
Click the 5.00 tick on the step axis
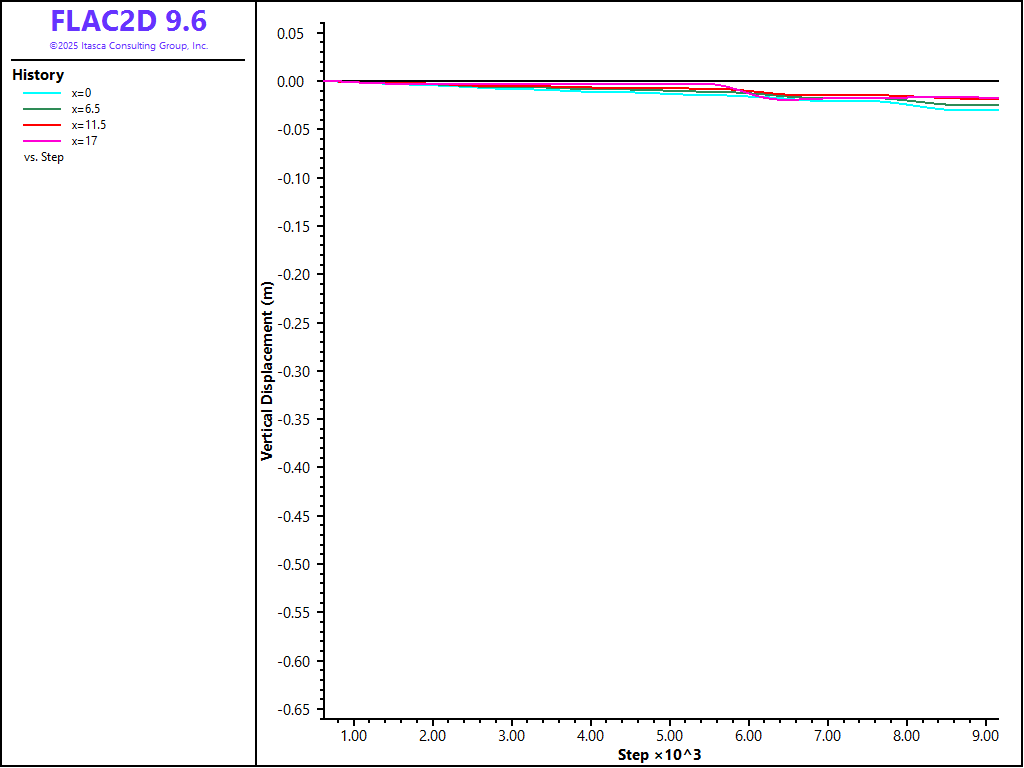pos(669,736)
